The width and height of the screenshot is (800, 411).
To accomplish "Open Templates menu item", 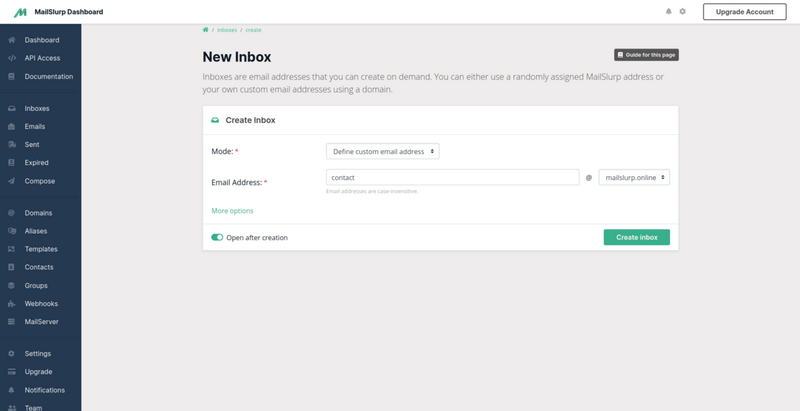I will tap(41, 249).
